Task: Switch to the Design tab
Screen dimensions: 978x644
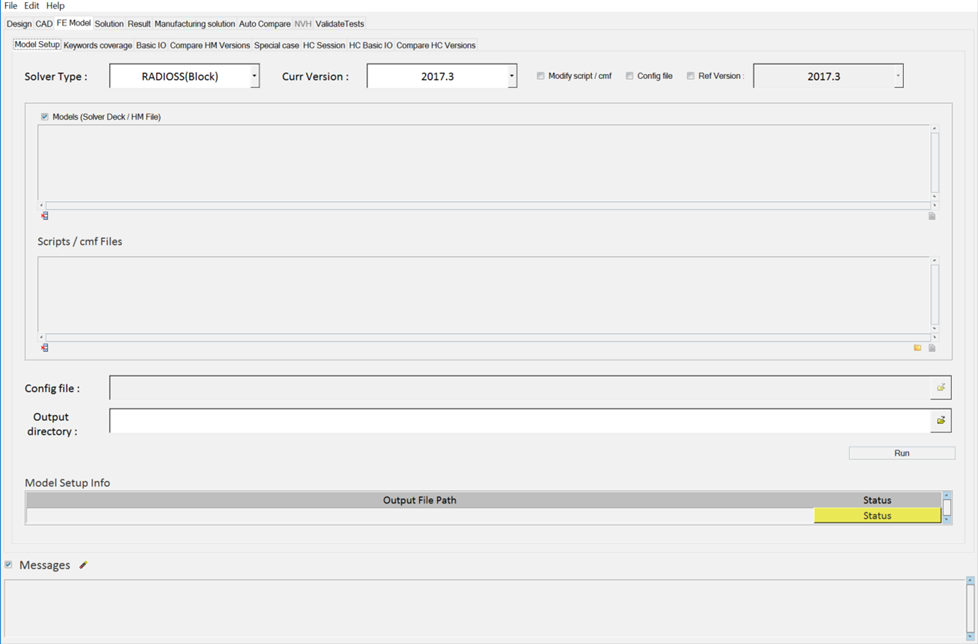Action: pyautogui.click(x=19, y=24)
